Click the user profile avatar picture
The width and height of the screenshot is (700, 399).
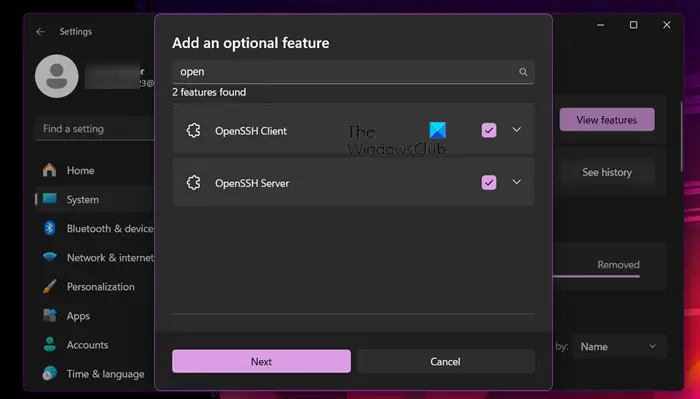pos(57,76)
